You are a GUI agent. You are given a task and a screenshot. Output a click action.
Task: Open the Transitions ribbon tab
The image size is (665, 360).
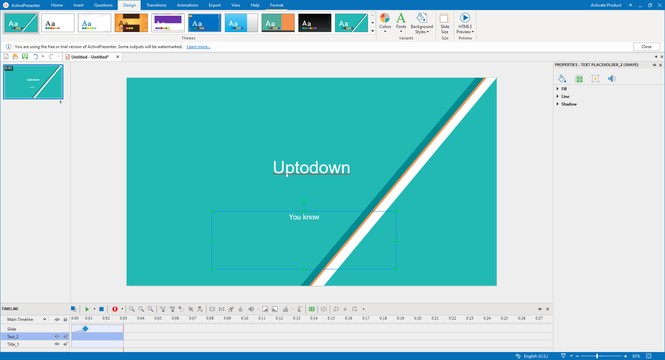[x=156, y=5]
